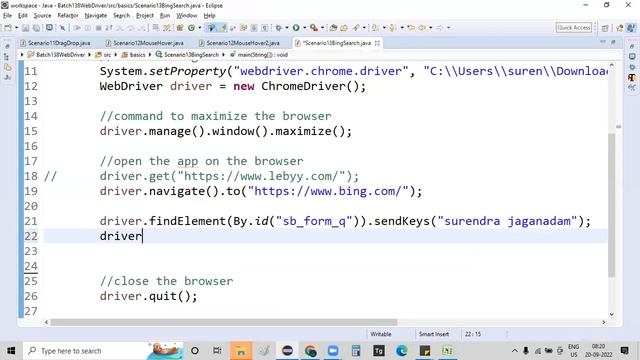Click the Smart Insert status entry
This screenshot has width=640, height=360.
click(434, 334)
